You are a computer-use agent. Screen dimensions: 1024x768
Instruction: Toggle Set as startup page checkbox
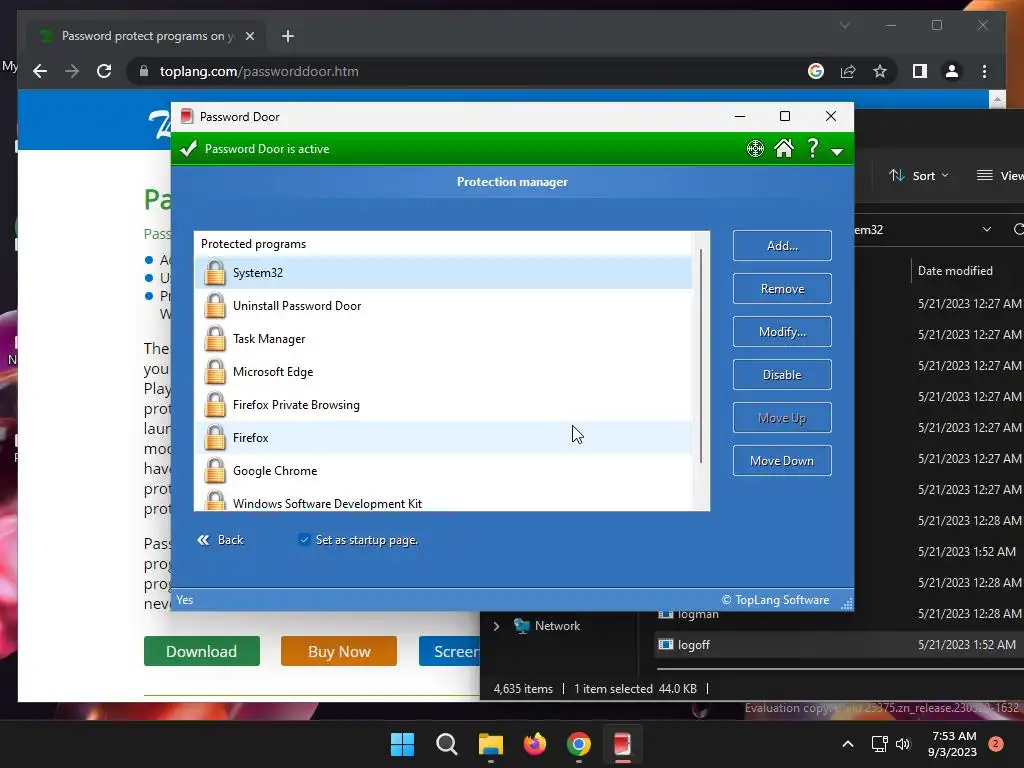(304, 539)
